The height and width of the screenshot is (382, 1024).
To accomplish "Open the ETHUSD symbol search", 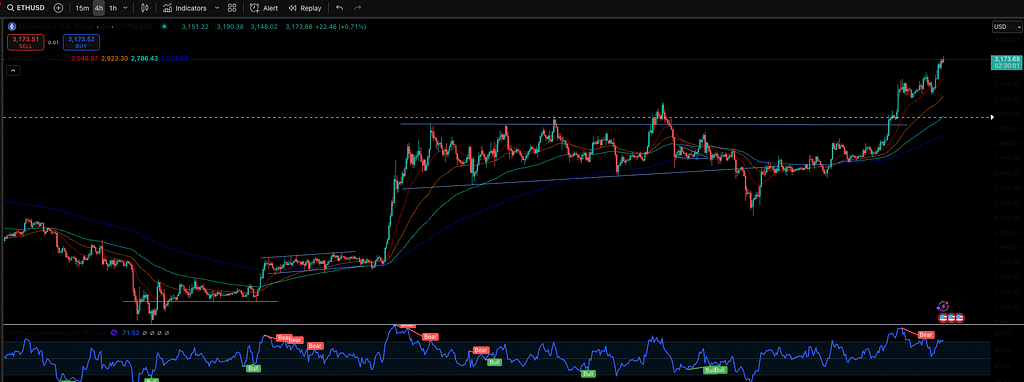I will pyautogui.click(x=25, y=8).
